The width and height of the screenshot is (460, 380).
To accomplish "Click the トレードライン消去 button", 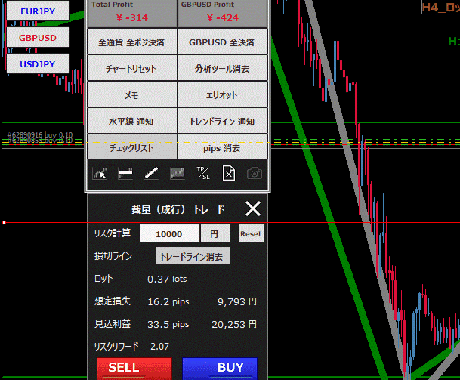I will click(193, 256).
